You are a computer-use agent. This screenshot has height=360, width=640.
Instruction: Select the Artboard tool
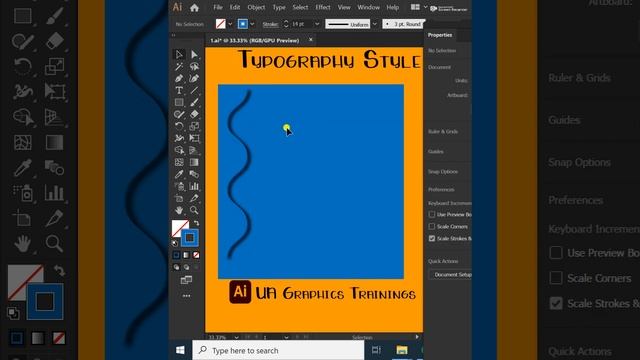point(179,198)
